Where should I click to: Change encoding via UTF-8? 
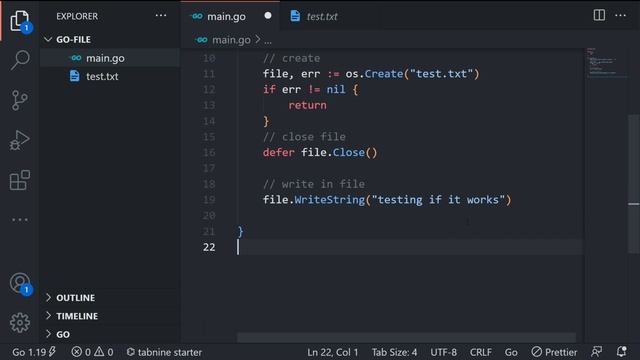(443, 352)
